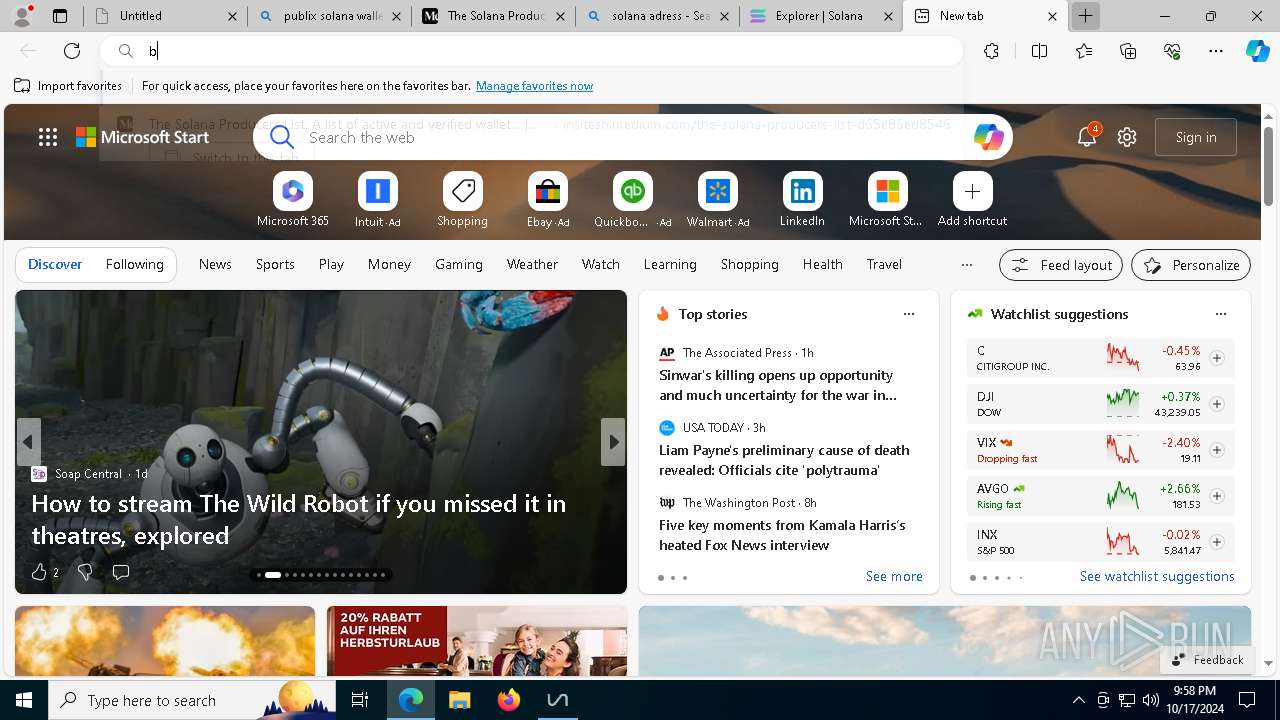Open page settings gear icon
This screenshot has height=720, width=1280.
click(1127, 137)
